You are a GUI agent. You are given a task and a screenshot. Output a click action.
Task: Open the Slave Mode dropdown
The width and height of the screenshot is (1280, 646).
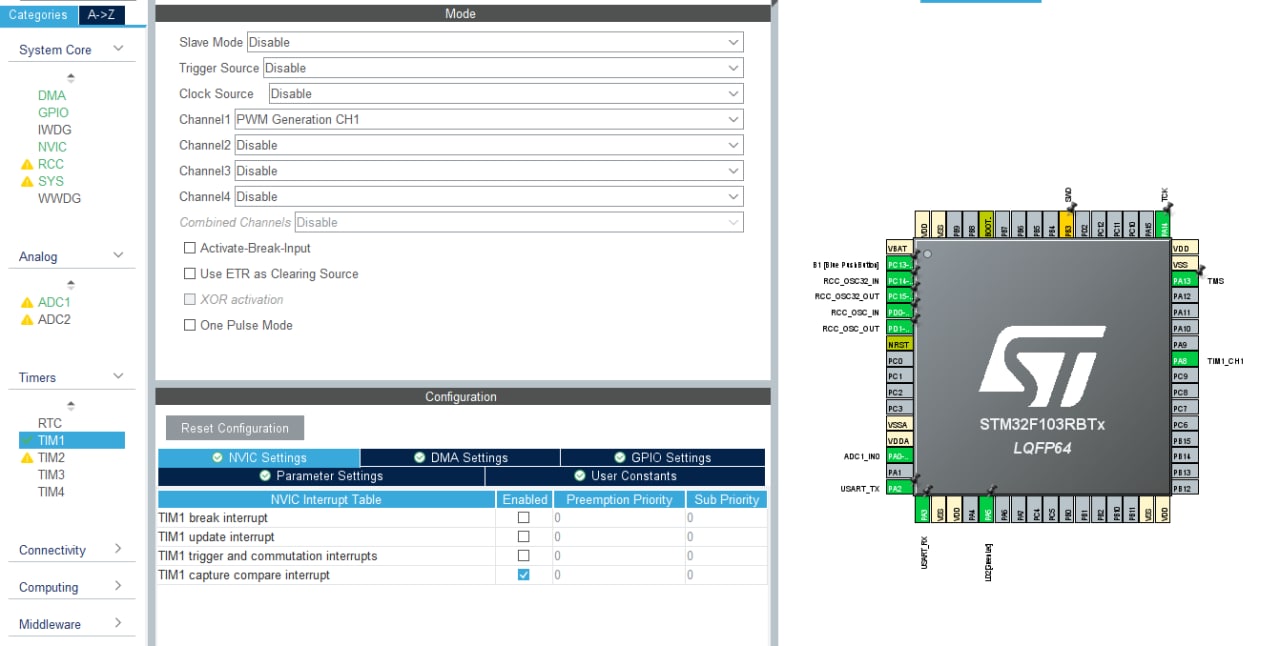point(495,42)
